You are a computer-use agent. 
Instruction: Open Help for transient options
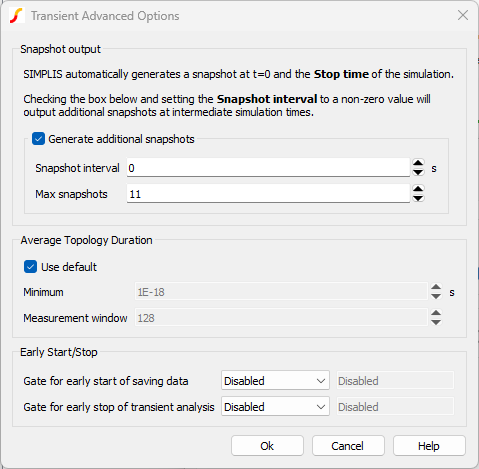click(429, 446)
